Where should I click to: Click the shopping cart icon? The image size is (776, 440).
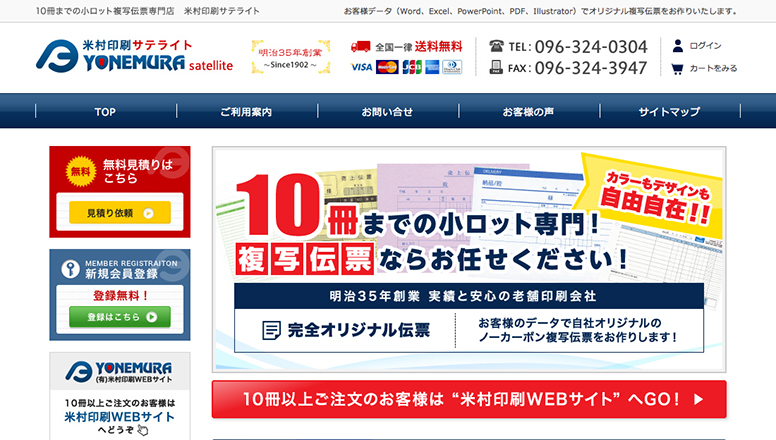678,68
